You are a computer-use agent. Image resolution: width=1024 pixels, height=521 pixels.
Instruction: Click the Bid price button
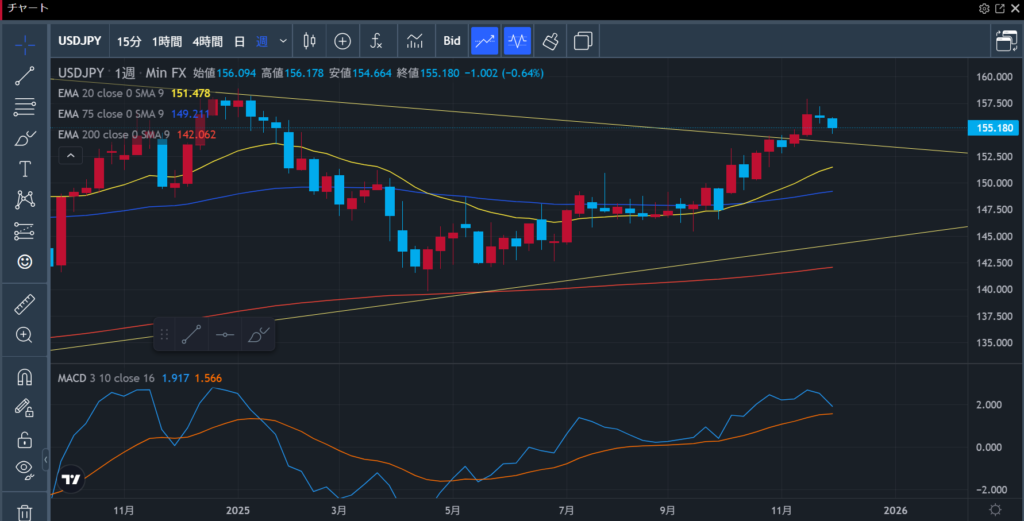452,41
